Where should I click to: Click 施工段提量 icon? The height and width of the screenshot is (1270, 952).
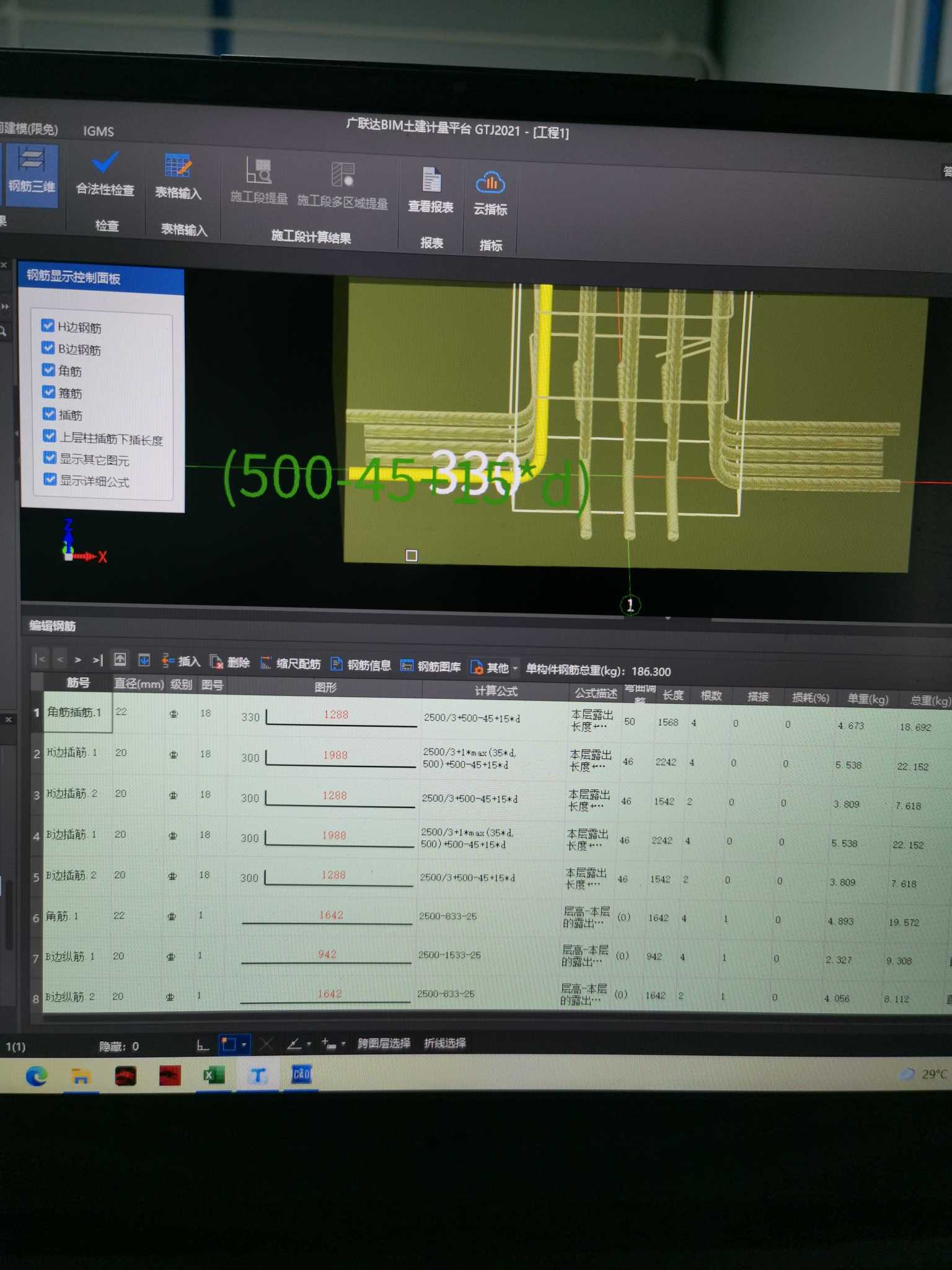[x=259, y=180]
